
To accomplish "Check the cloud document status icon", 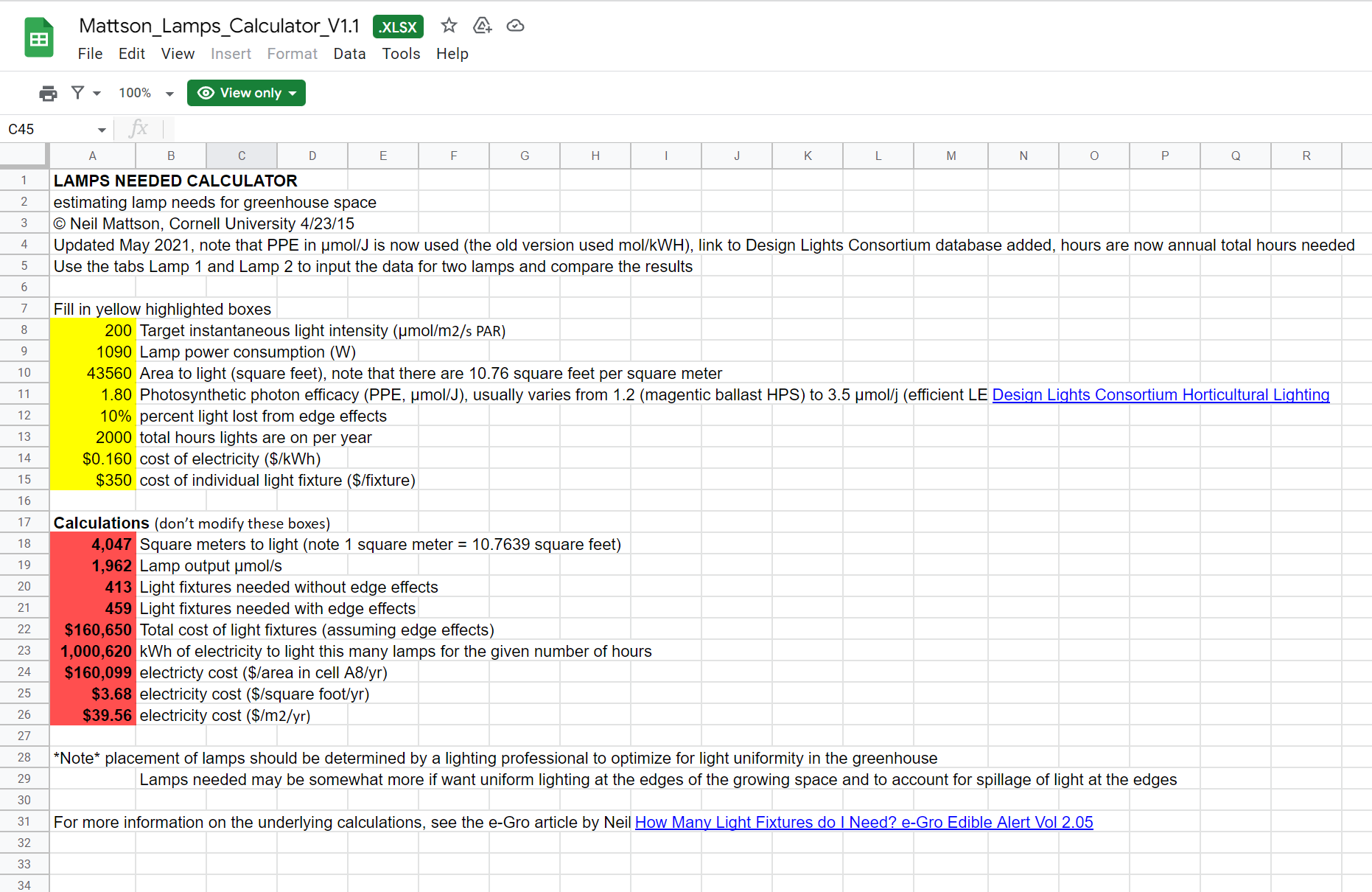I will (x=515, y=26).
